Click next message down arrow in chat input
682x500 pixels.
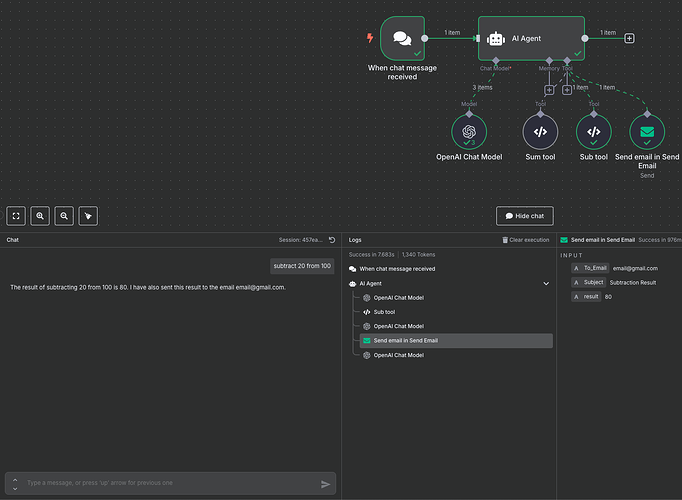[x=15, y=489]
